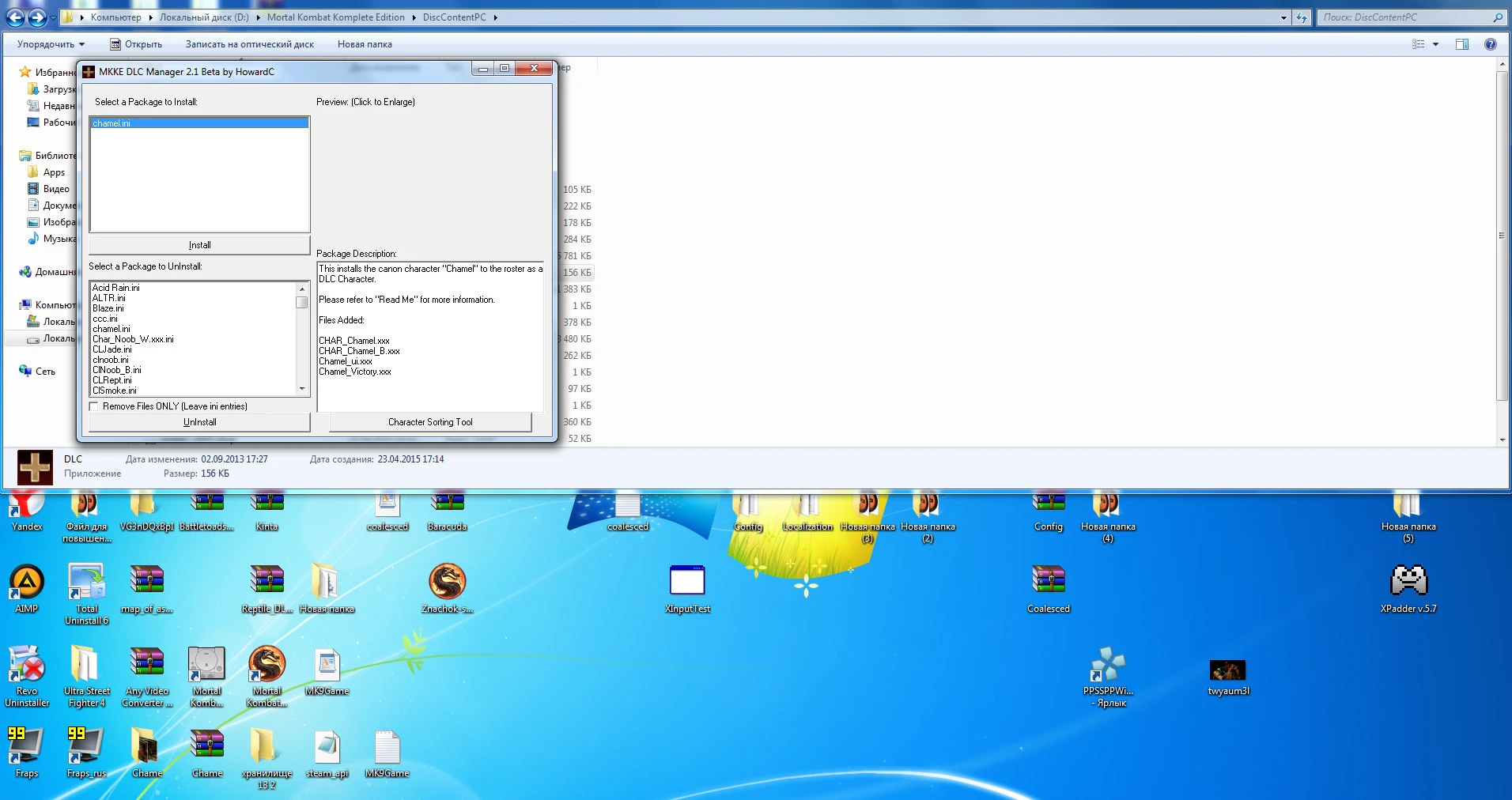Image resolution: width=1512 pixels, height=800 pixels.
Task: Click the uninstall list scrollbar down arrow
Action: click(302, 389)
